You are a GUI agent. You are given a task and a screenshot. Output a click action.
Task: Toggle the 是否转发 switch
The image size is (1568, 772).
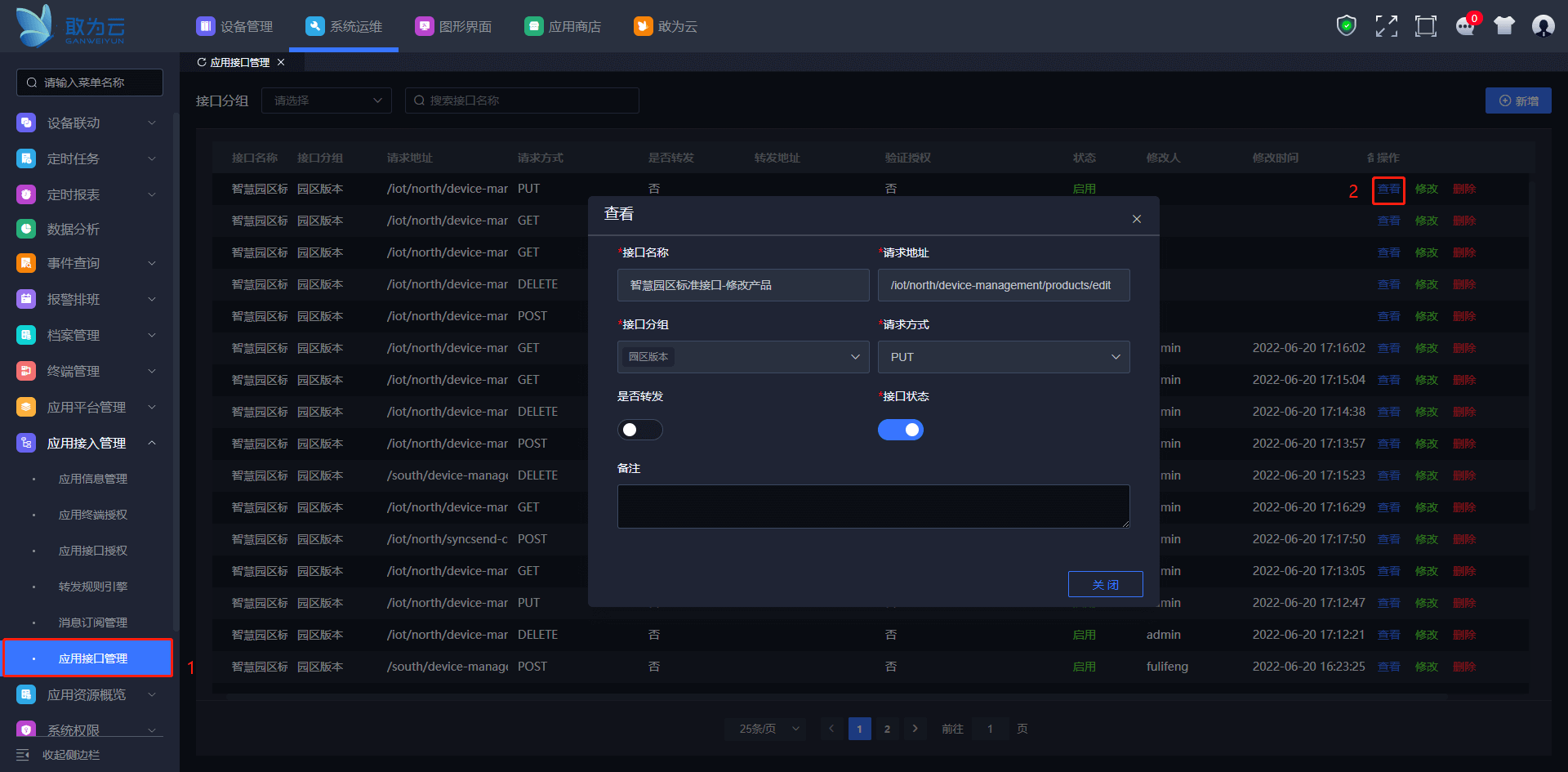pyautogui.click(x=639, y=430)
